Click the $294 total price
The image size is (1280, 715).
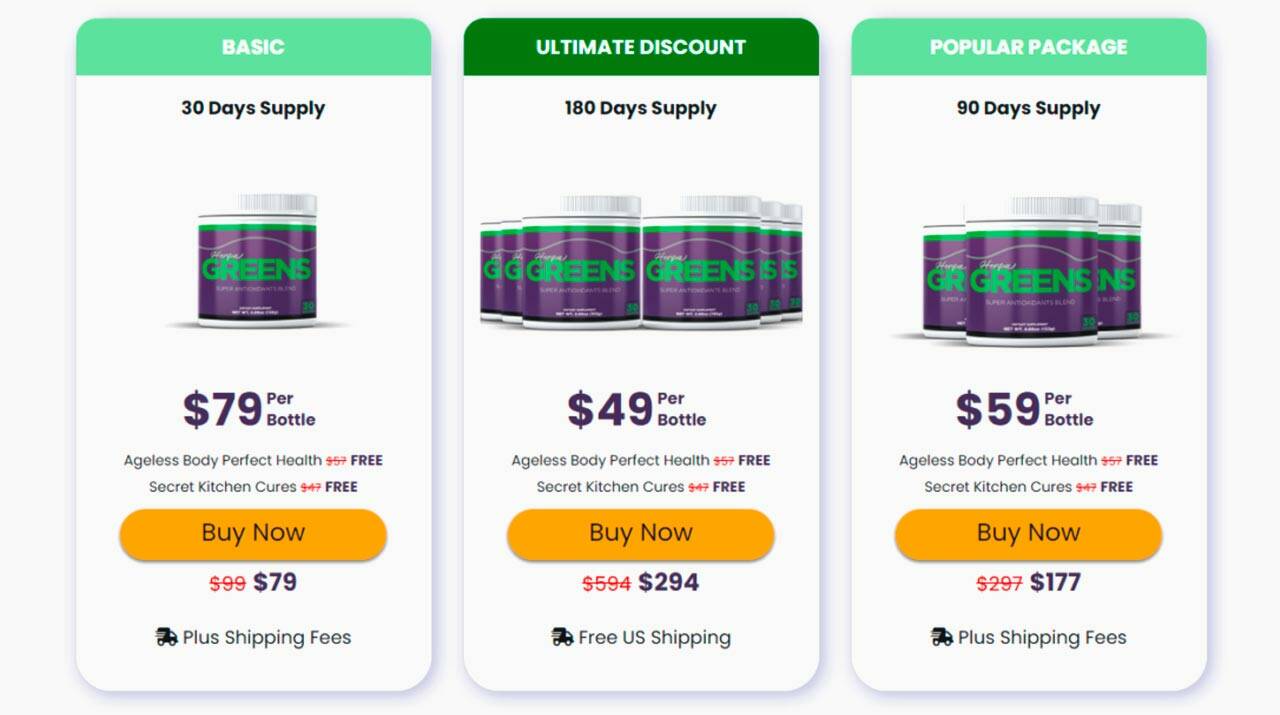click(668, 582)
